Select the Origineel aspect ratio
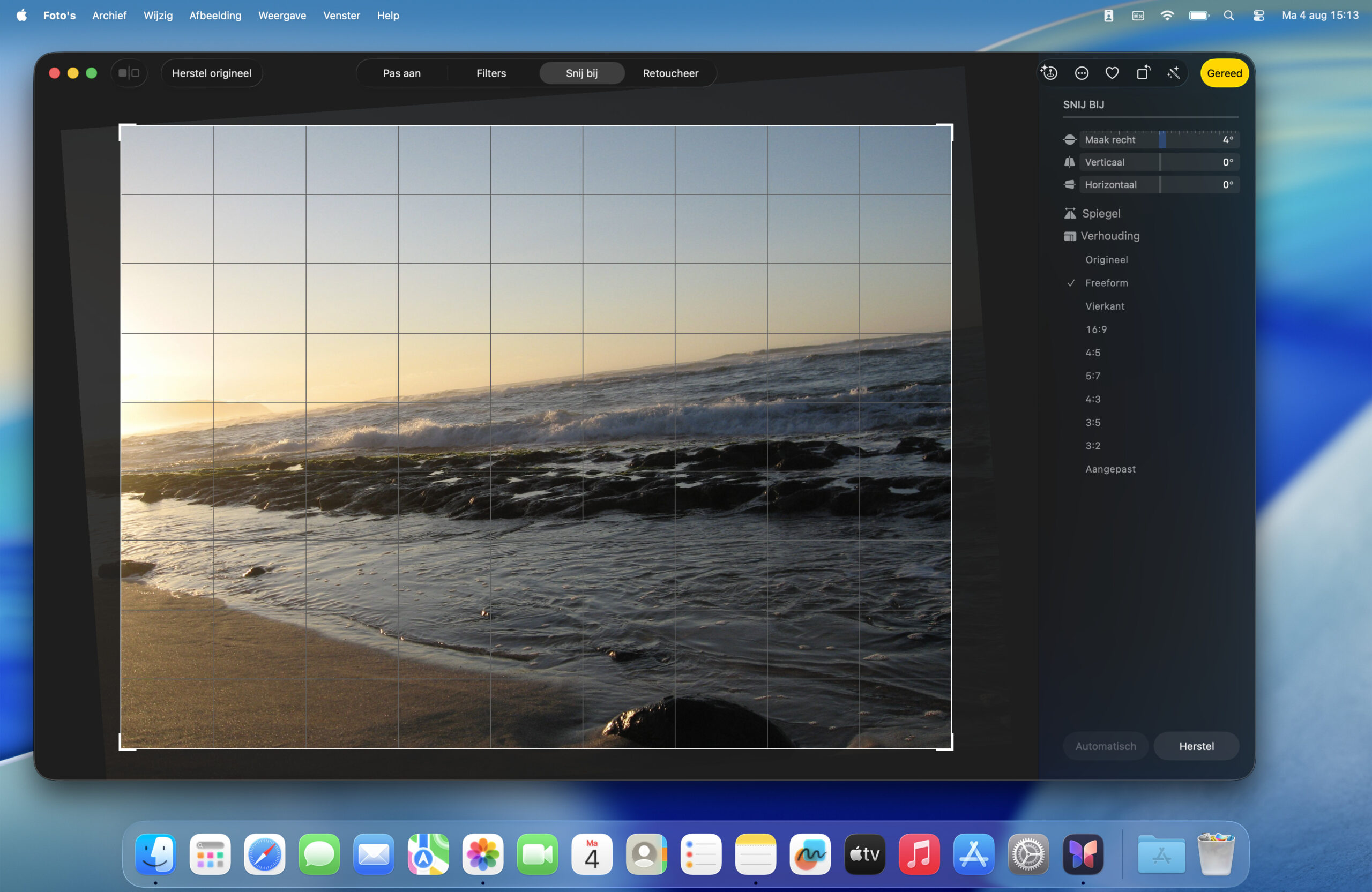1372x892 pixels. (1106, 259)
